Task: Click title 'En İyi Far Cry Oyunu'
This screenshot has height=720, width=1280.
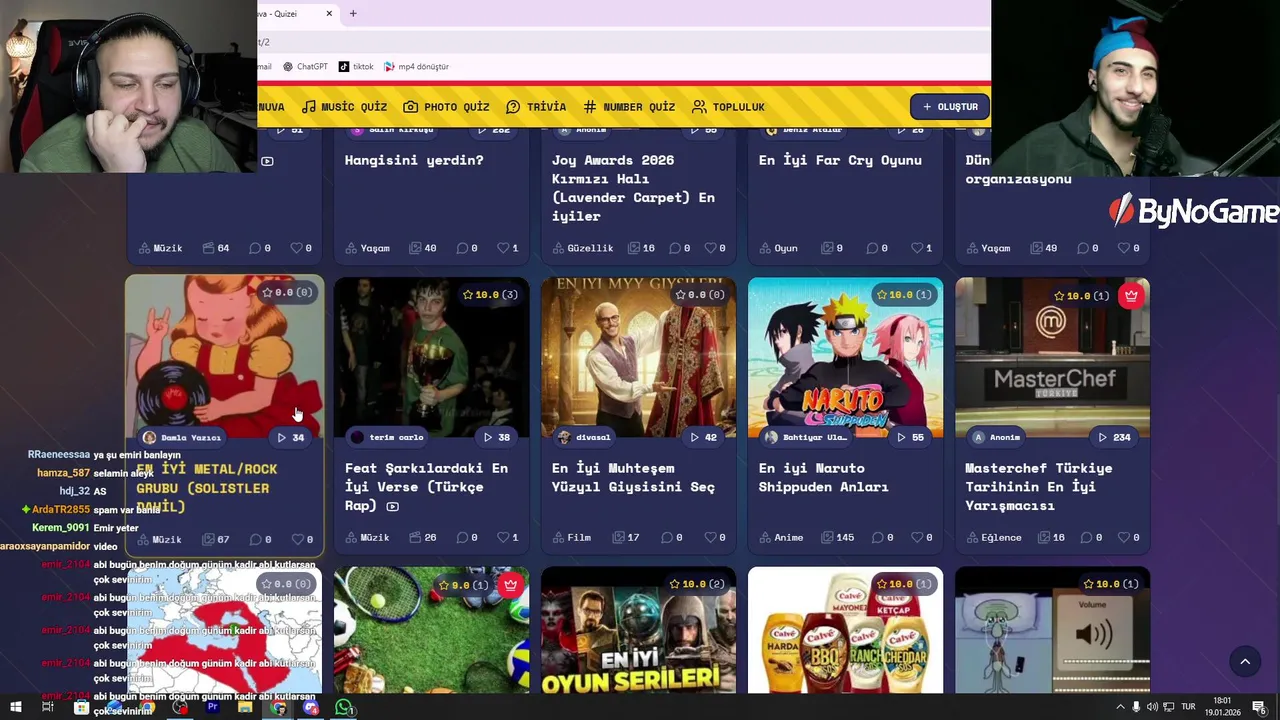Action: coord(840,160)
